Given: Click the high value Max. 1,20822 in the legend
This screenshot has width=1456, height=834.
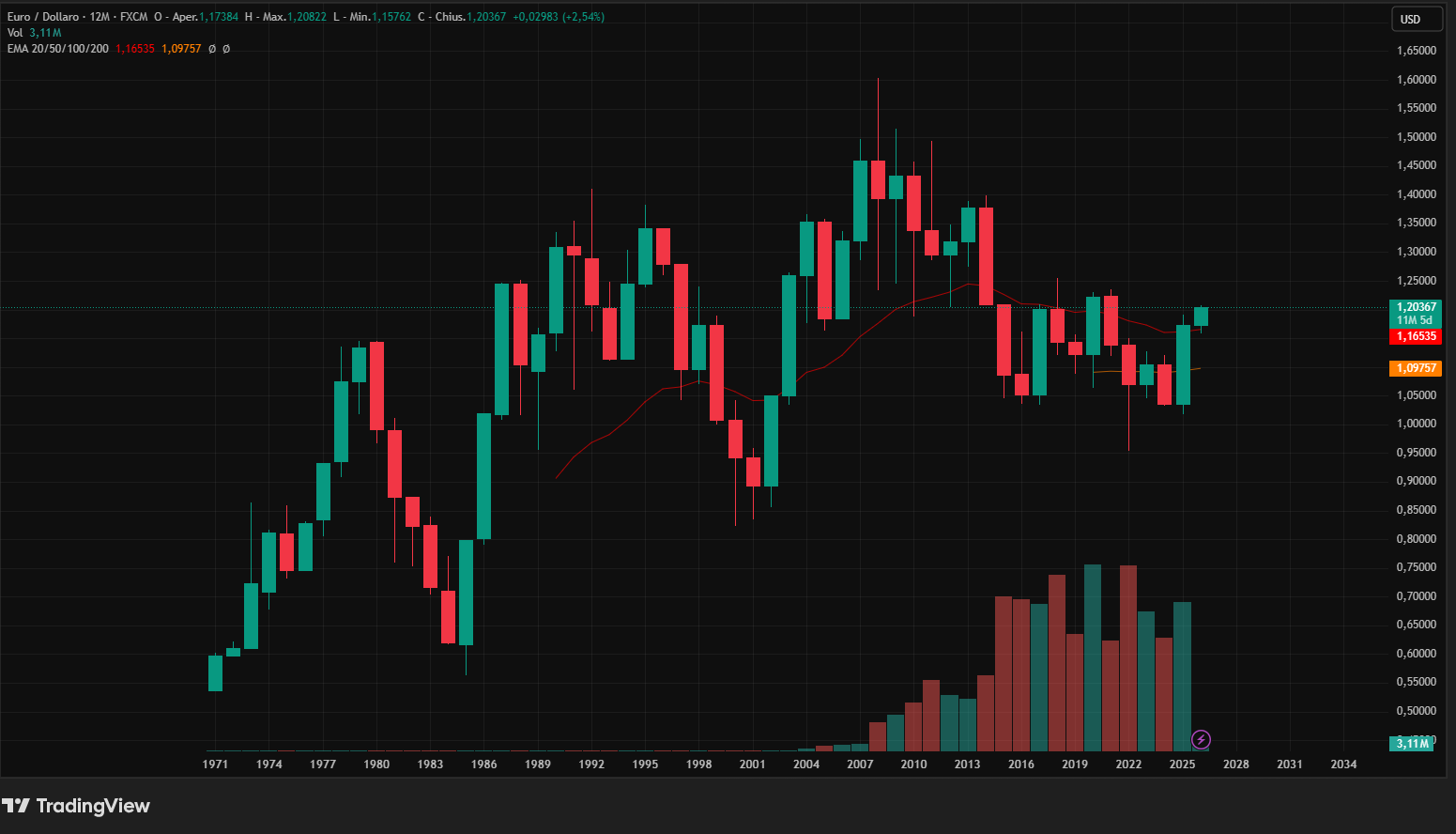Looking at the screenshot, I should click(x=295, y=17).
